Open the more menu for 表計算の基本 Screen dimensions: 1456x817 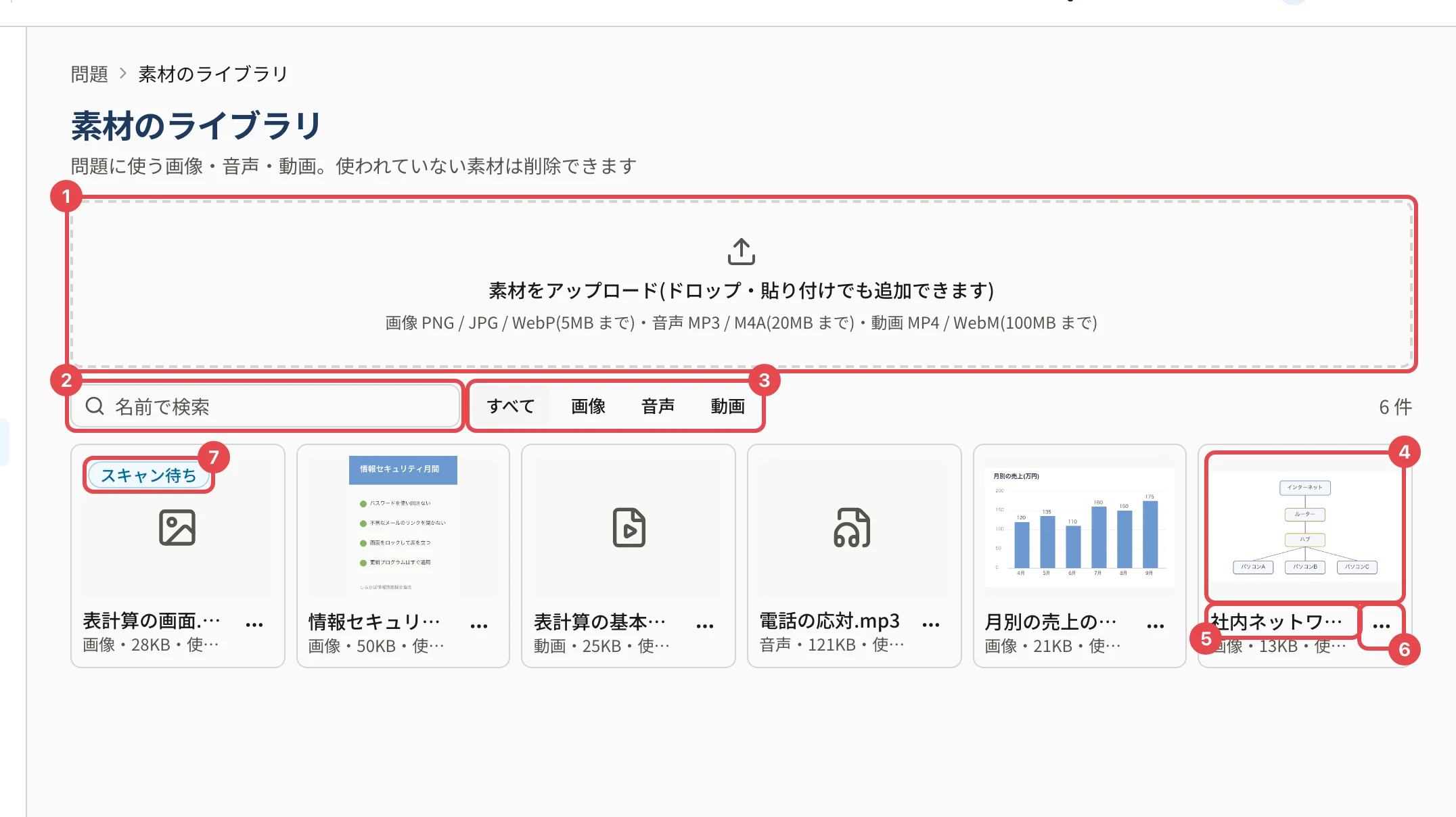(705, 626)
